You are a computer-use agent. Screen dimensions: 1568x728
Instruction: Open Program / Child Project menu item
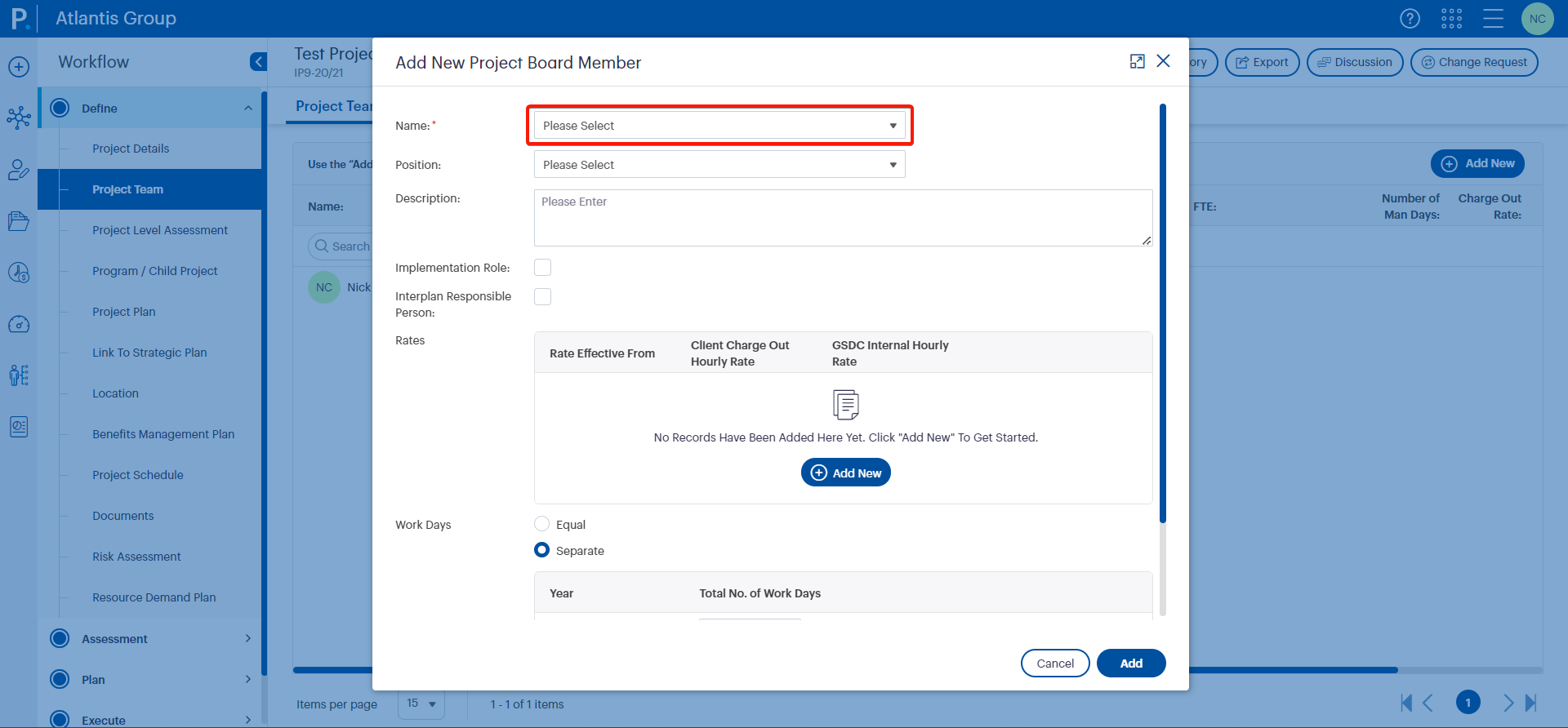point(155,271)
